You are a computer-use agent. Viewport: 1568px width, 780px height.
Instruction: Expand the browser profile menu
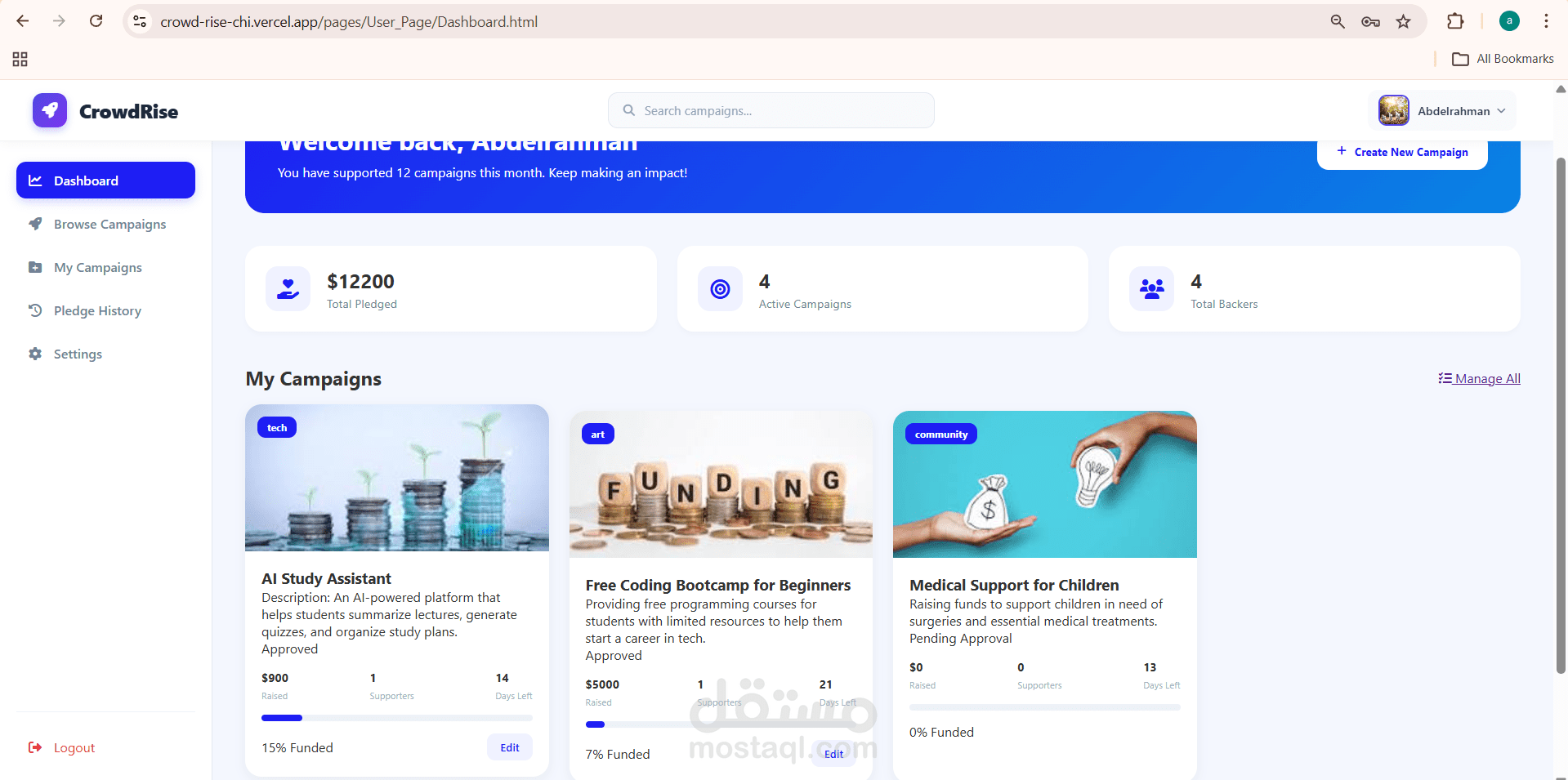coord(1508,20)
